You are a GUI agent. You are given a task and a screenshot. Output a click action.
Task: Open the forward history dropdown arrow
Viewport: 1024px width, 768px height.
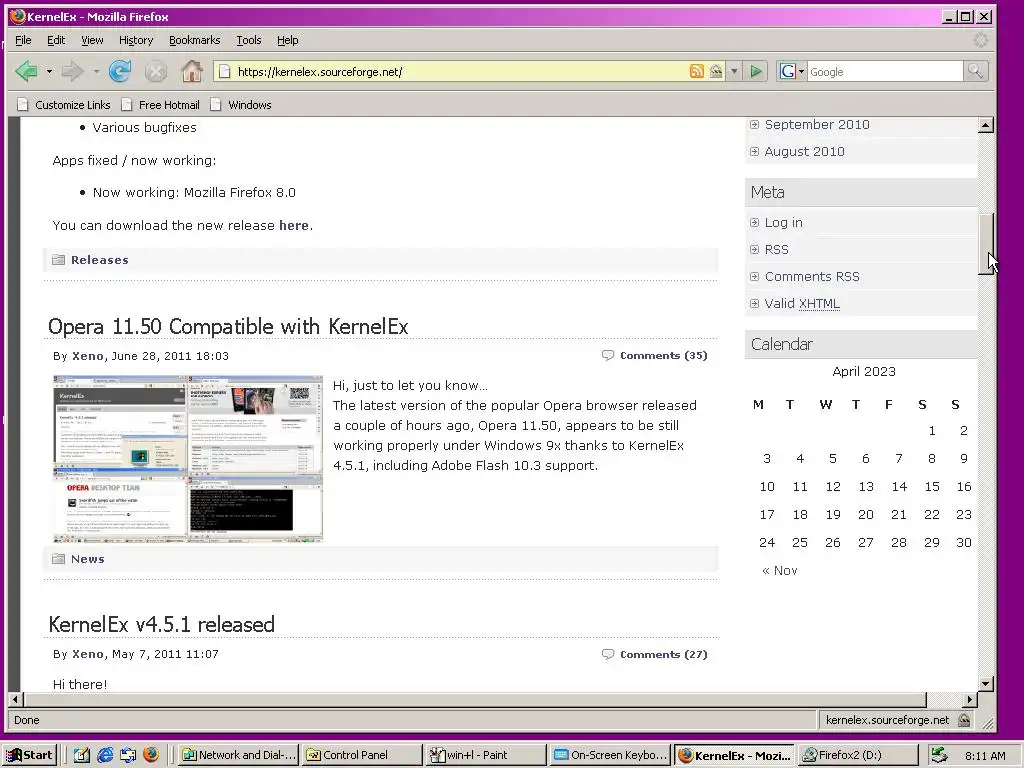[96, 71]
